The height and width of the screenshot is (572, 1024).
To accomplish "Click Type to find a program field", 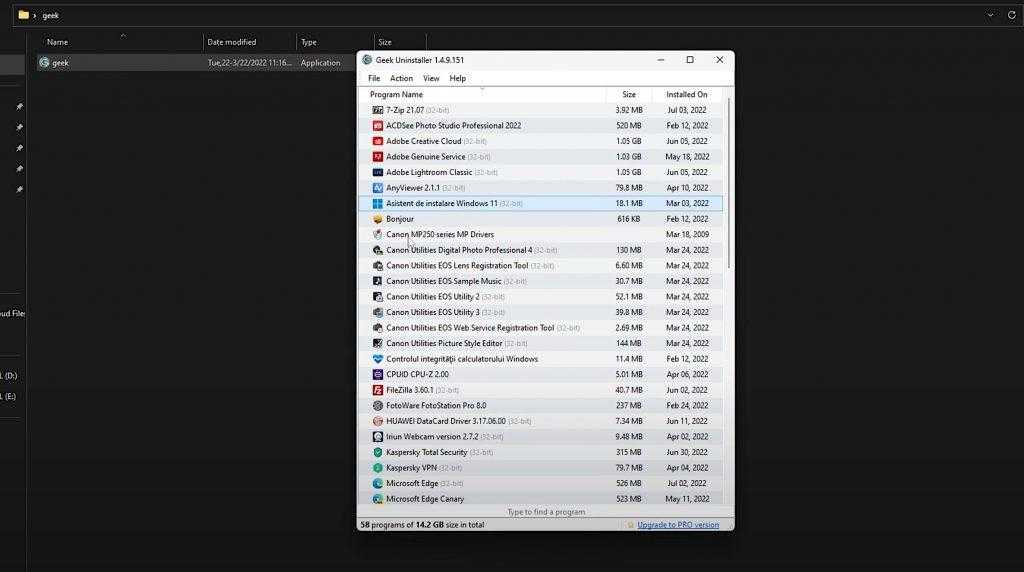I will [x=546, y=512].
